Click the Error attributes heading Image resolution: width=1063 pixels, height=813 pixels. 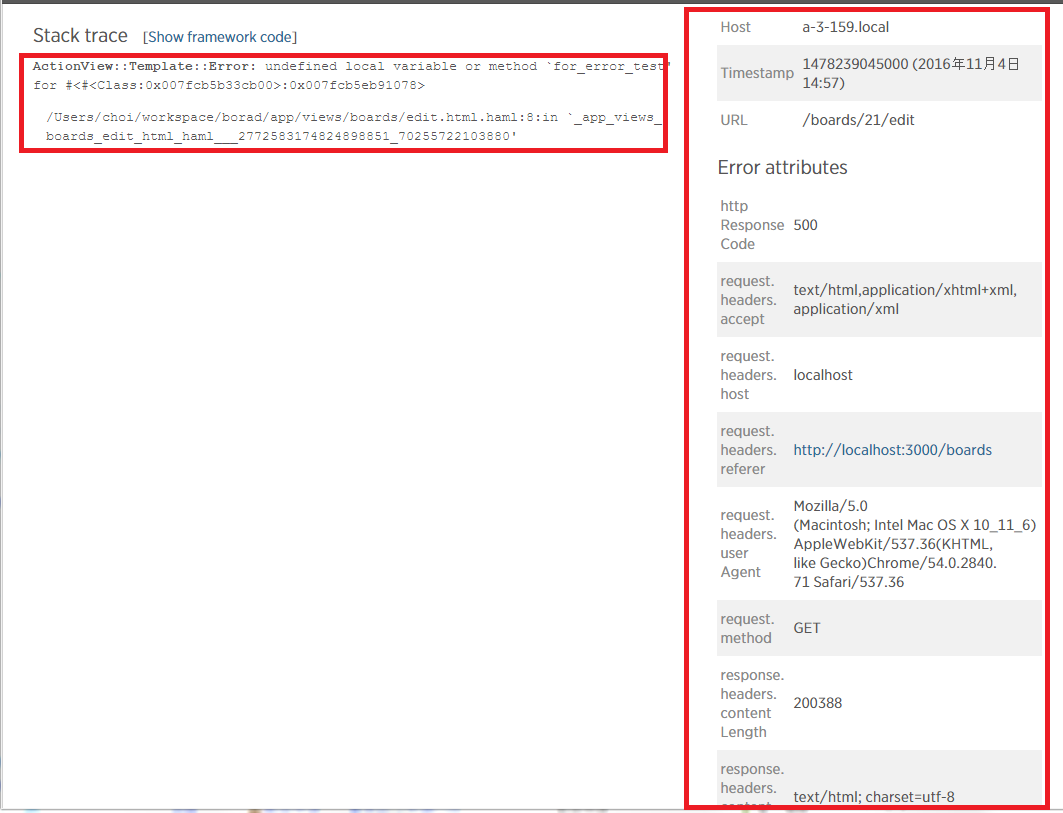click(x=782, y=168)
